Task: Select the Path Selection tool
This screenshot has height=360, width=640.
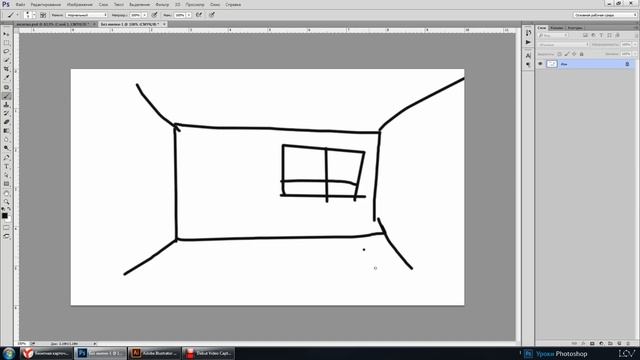Action: point(6,175)
